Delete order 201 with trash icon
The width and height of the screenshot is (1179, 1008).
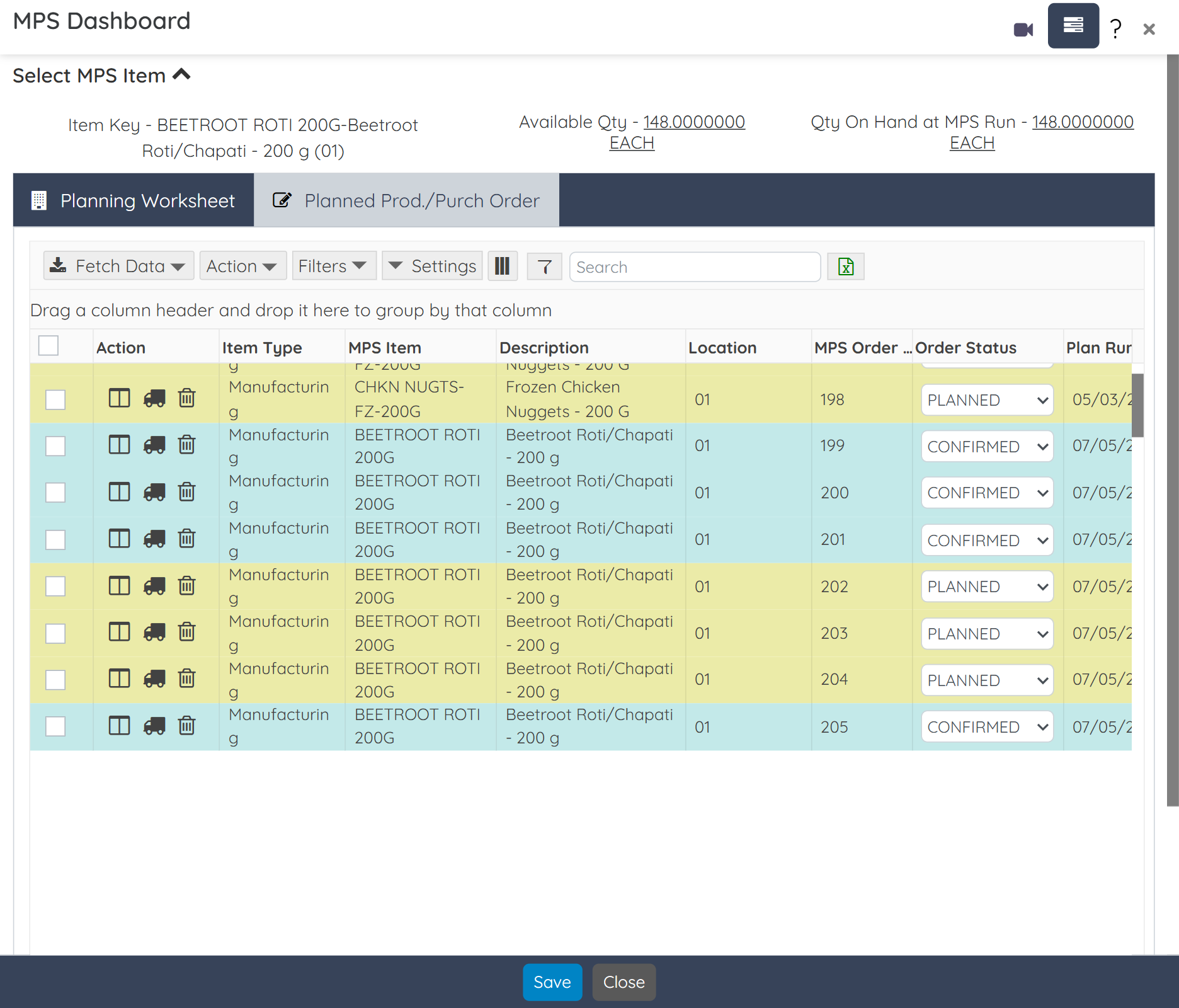187,539
